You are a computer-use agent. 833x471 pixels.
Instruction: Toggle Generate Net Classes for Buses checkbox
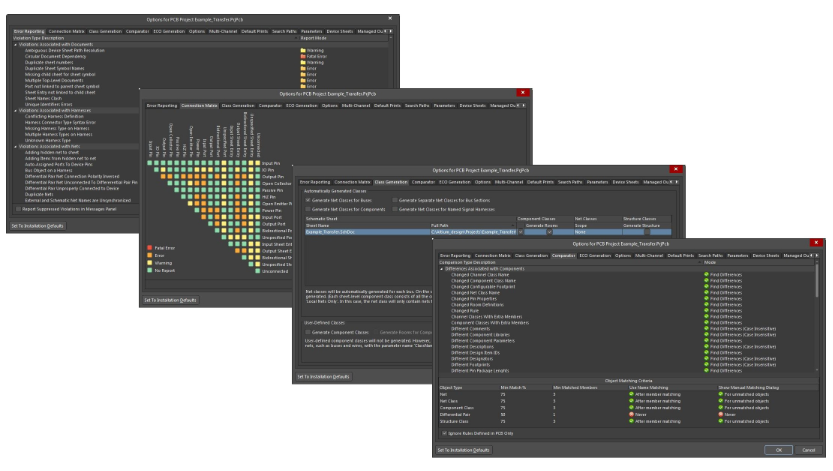[x=308, y=200]
